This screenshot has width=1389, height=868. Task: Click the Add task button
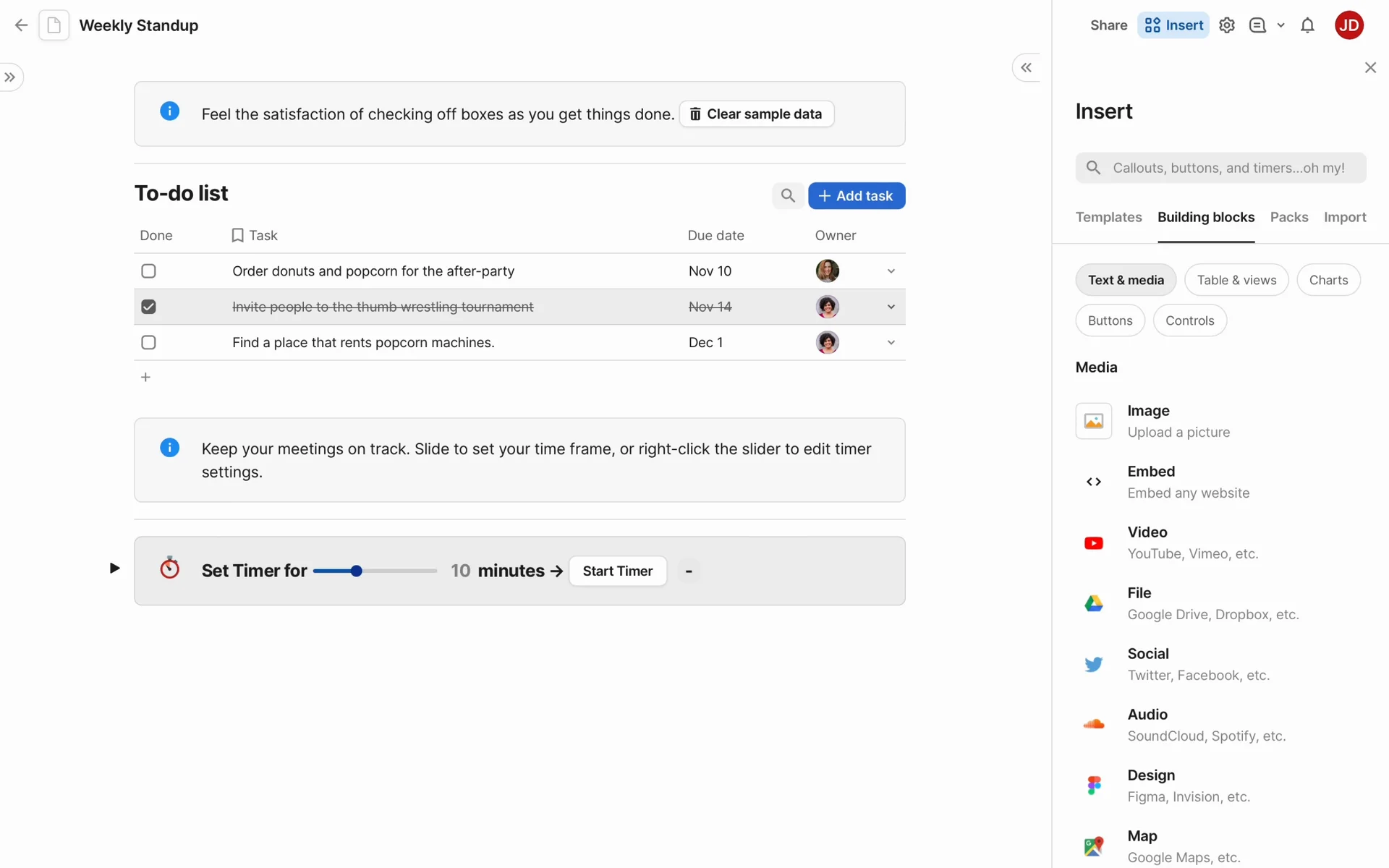pos(856,195)
